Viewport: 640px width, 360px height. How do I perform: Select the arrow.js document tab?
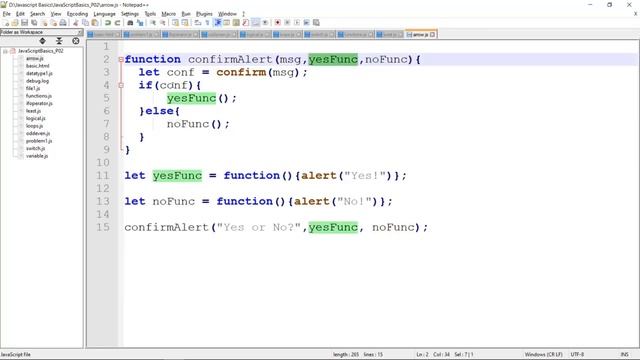point(421,35)
